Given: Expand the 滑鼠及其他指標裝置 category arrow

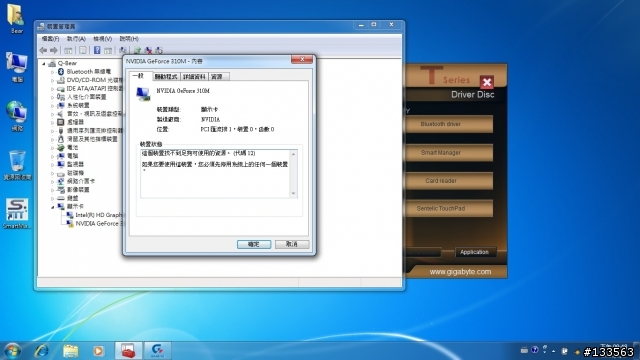Looking at the screenshot, I should 52,139.
